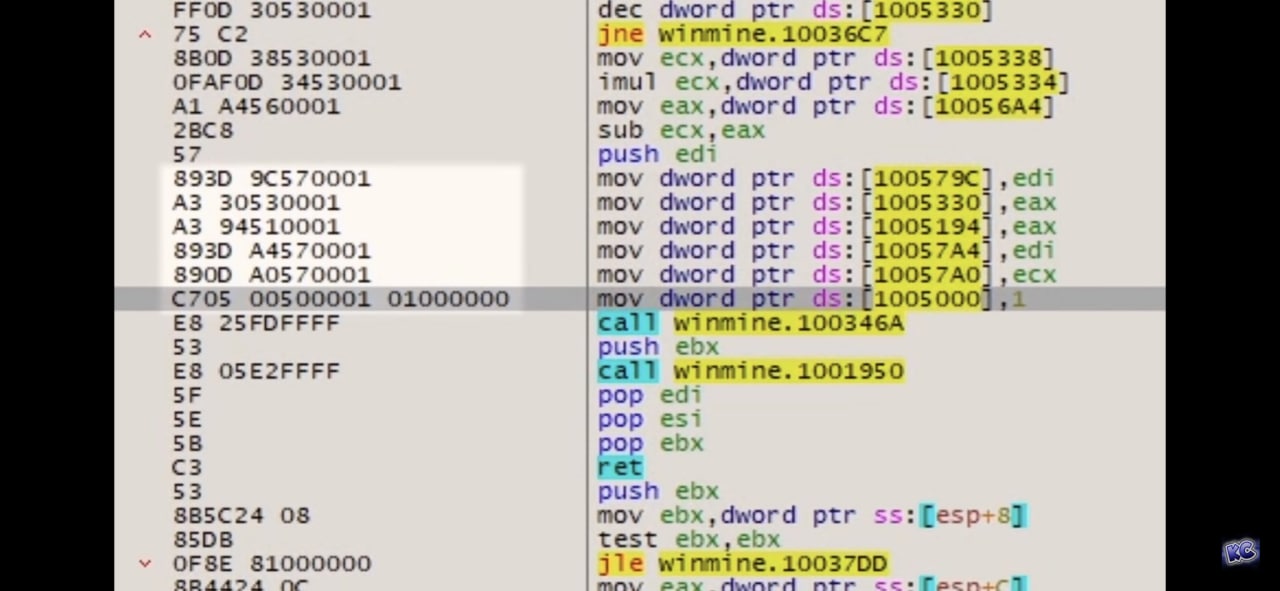The image size is (1280, 591).
Task: Click the imul ecx instruction line
Action: (833, 82)
